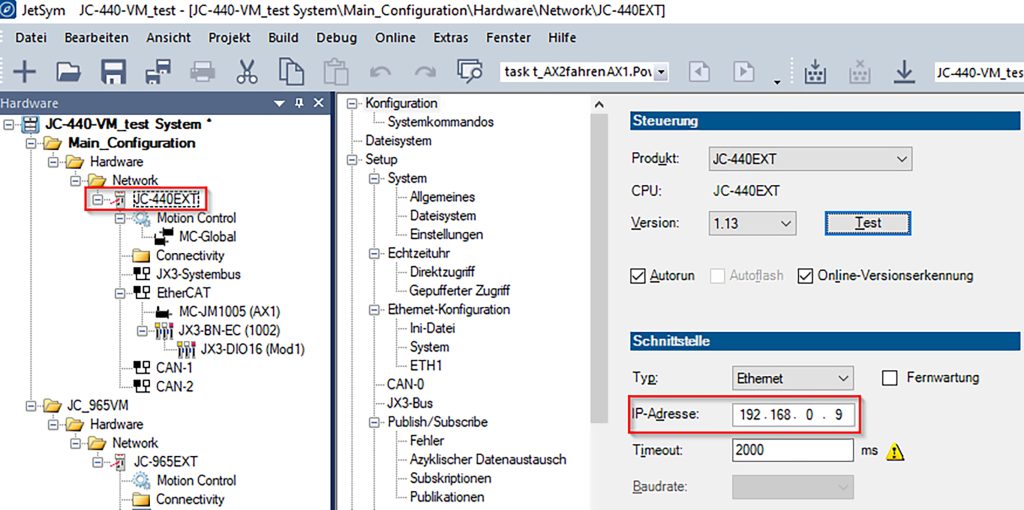Click the Redo arrow icon
1024x510 pixels.
click(425, 72)
